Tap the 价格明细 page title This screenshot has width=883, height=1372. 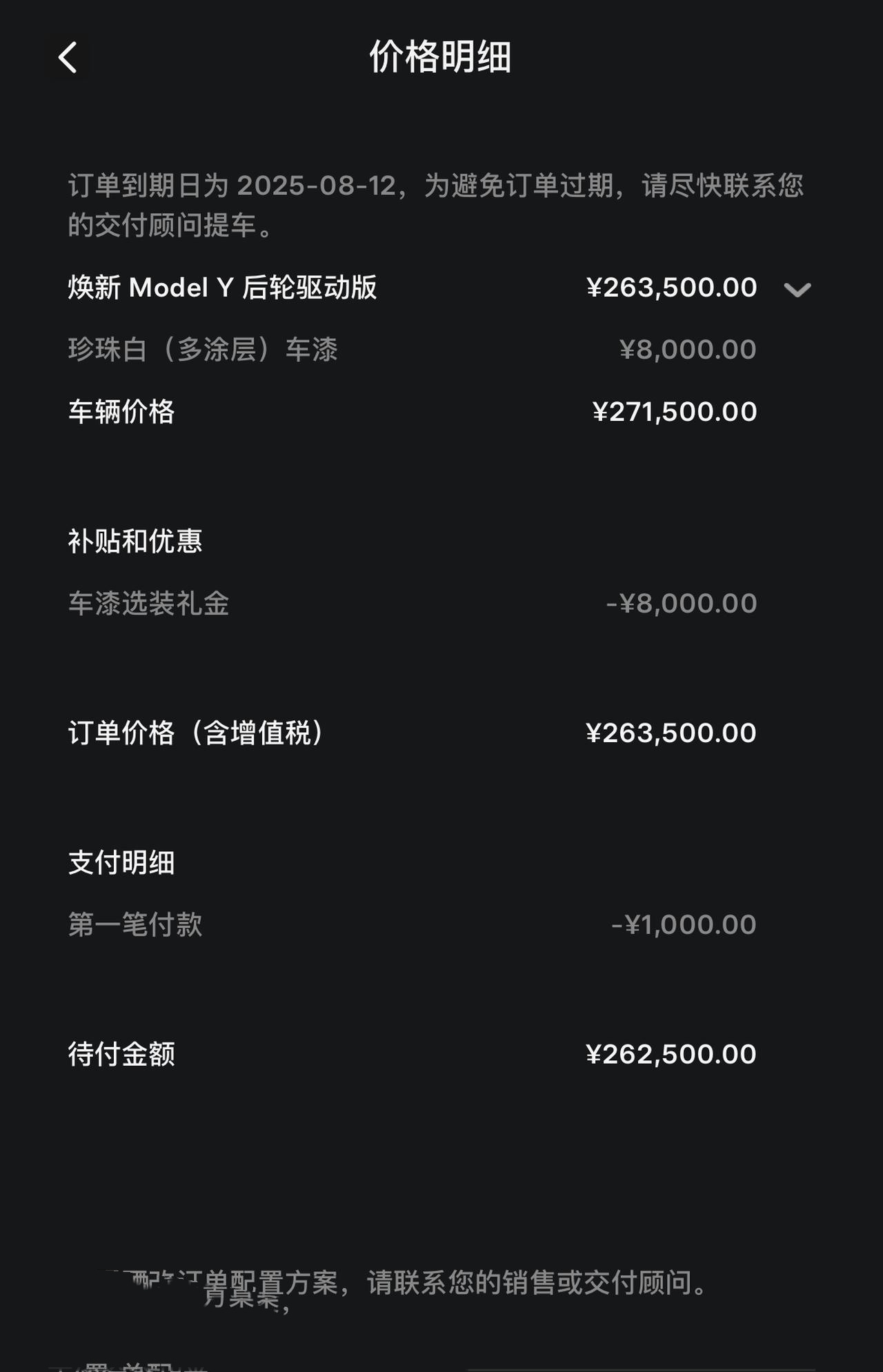pyautogui.click(x=440, y=57)
